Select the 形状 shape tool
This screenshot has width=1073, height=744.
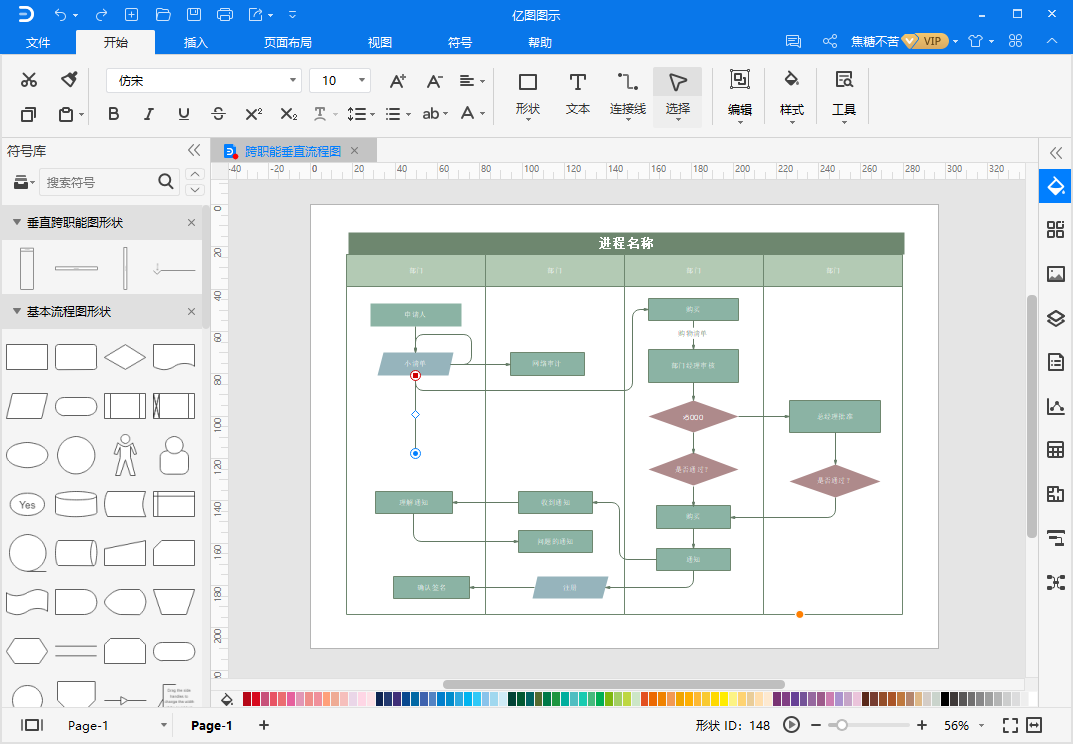point(528,96)
